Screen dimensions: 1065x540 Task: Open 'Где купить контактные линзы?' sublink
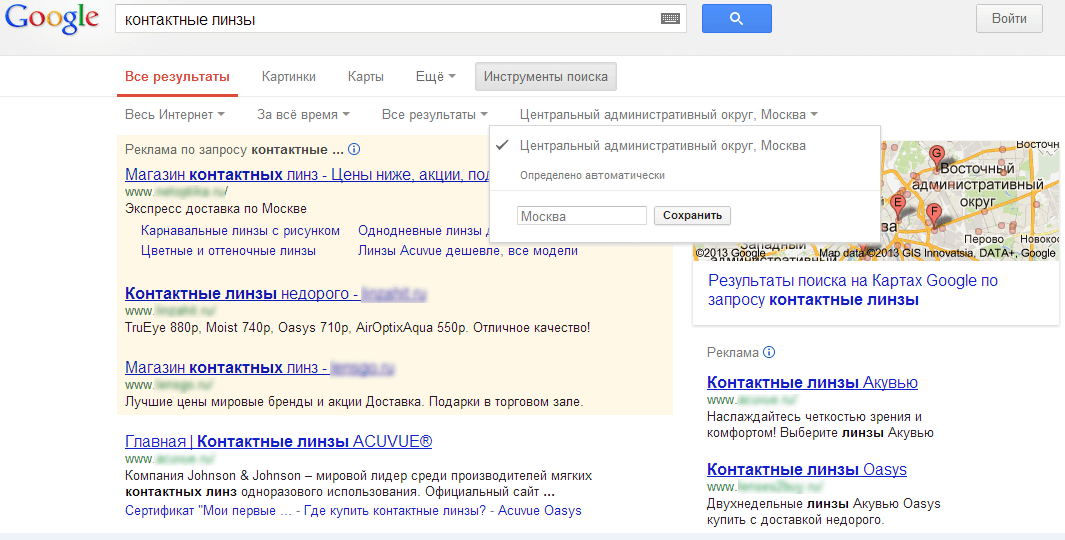pyautogui.click(x=395, y=511)
